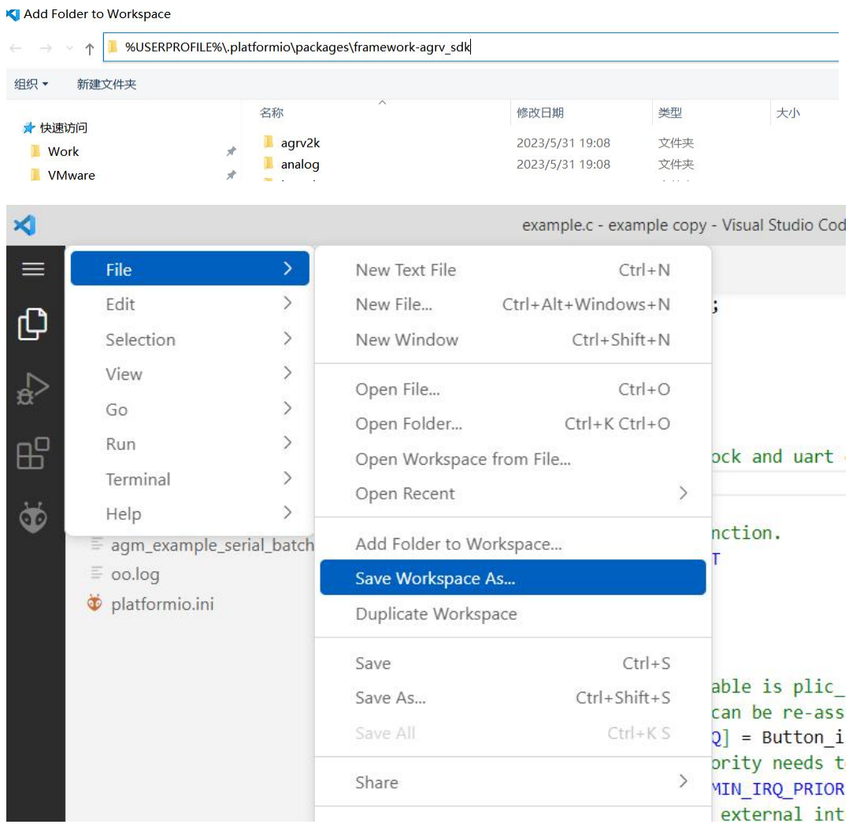Screen dimensions: 860x828
Task: Expand the Edit menu
Action: (x=190, y=304)
